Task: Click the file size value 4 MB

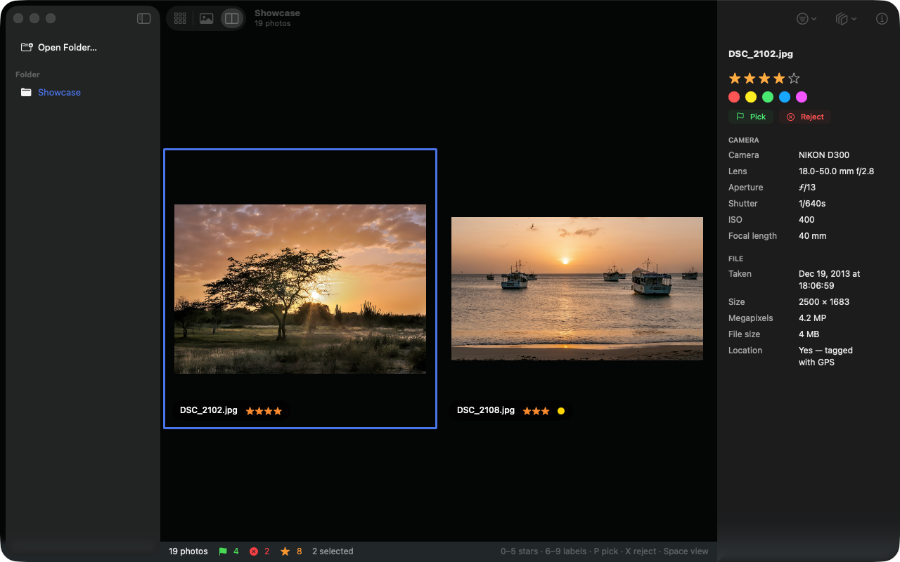Action: coord(809,334)
